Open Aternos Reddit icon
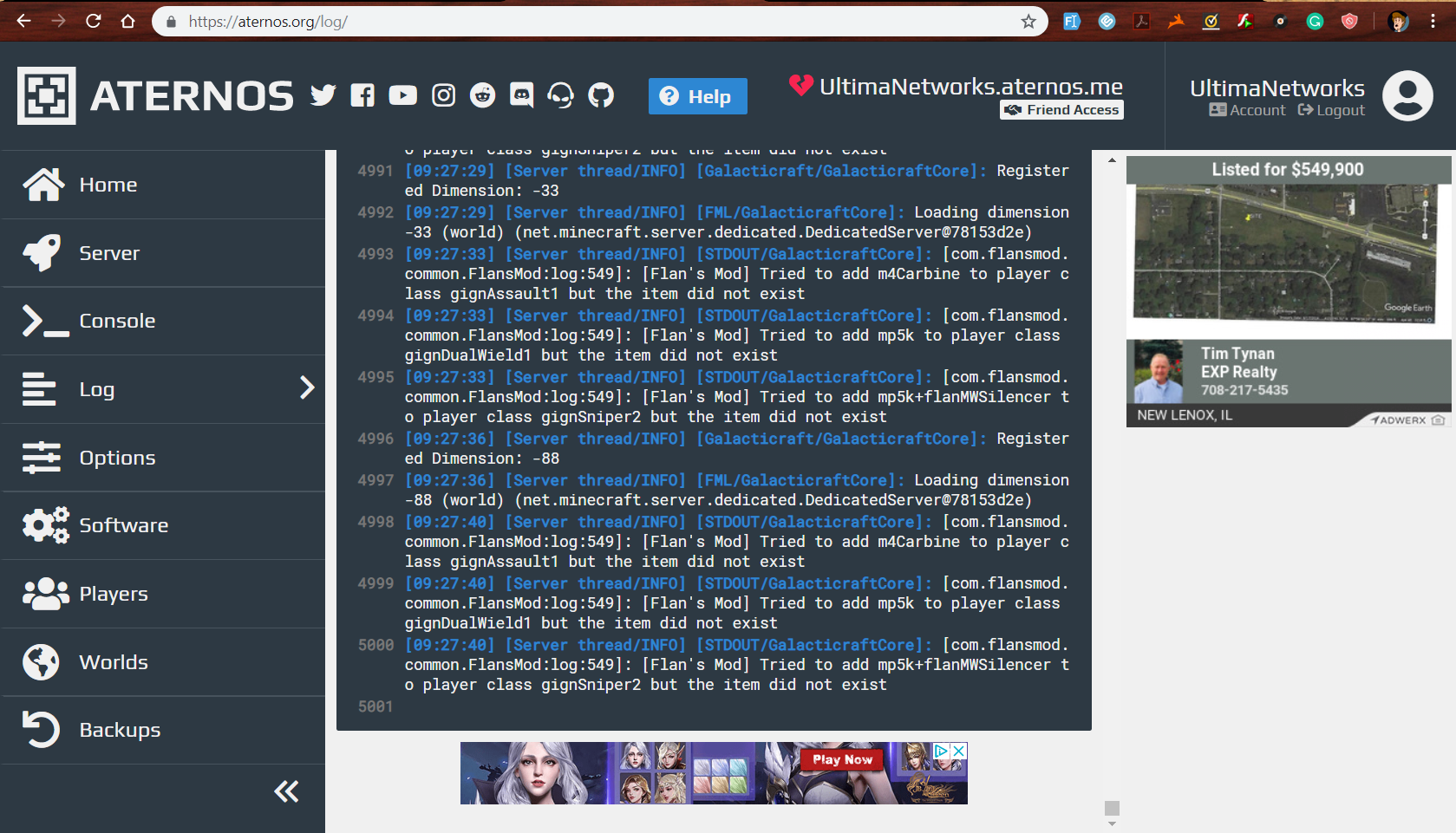1456x833 pixels. click(483, 95)
